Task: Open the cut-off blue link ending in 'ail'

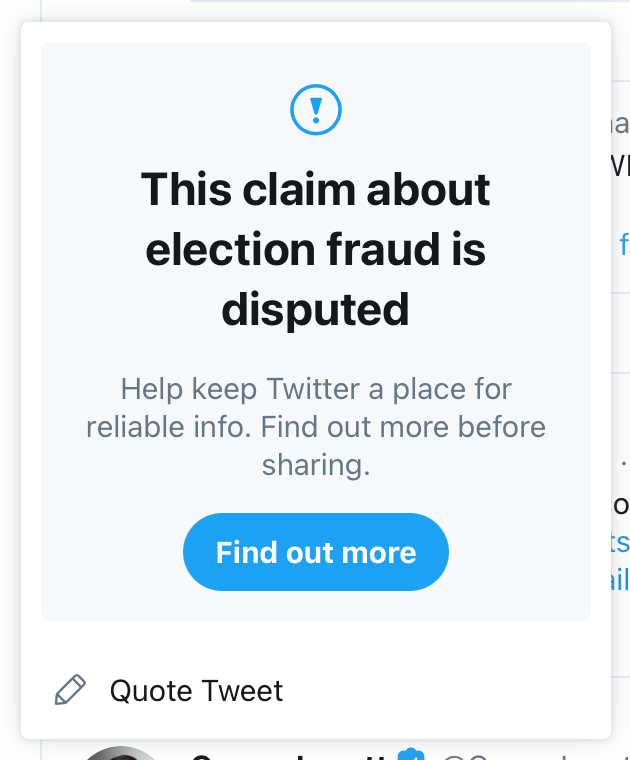Action: 620,581
